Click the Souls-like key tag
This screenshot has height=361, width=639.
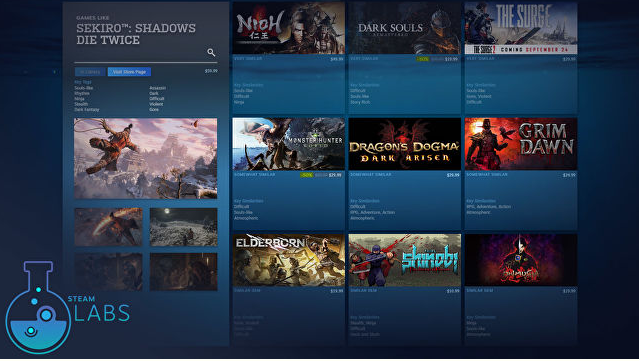(x=84, y=88)
